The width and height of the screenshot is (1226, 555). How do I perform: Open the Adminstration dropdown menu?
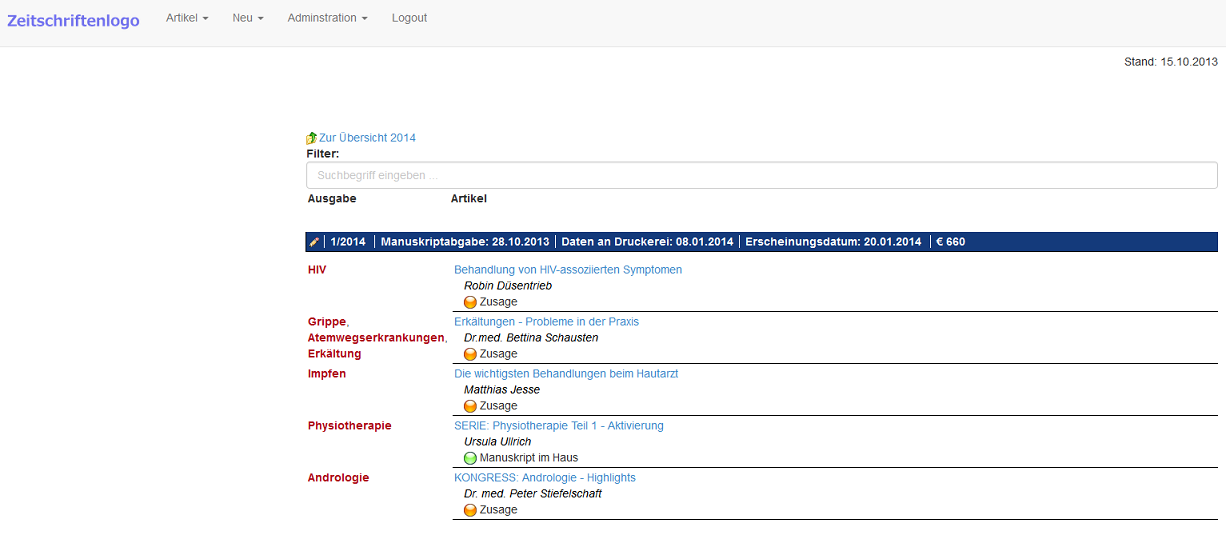(327, 18)
